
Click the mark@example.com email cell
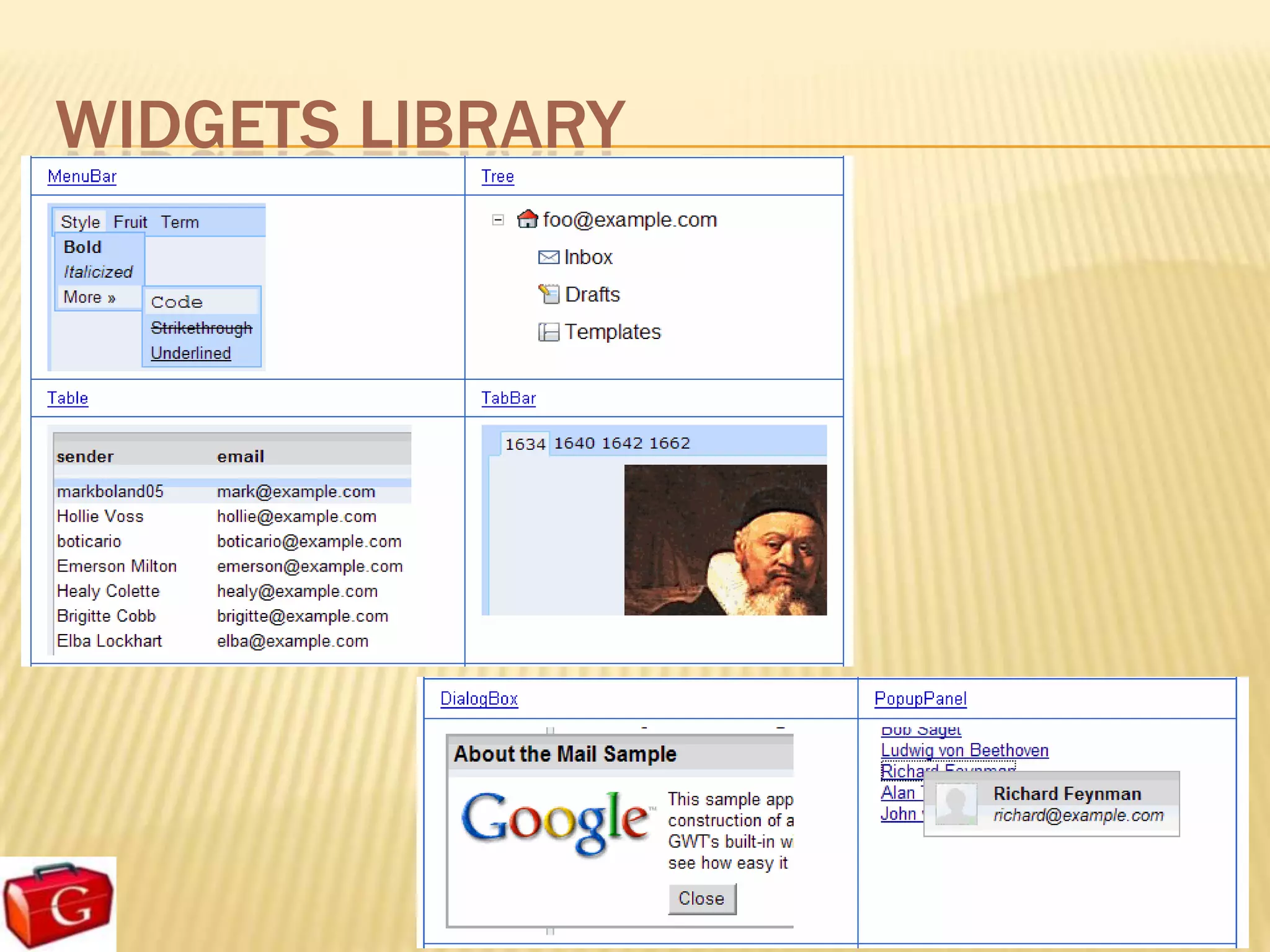[x=296, y=491]
